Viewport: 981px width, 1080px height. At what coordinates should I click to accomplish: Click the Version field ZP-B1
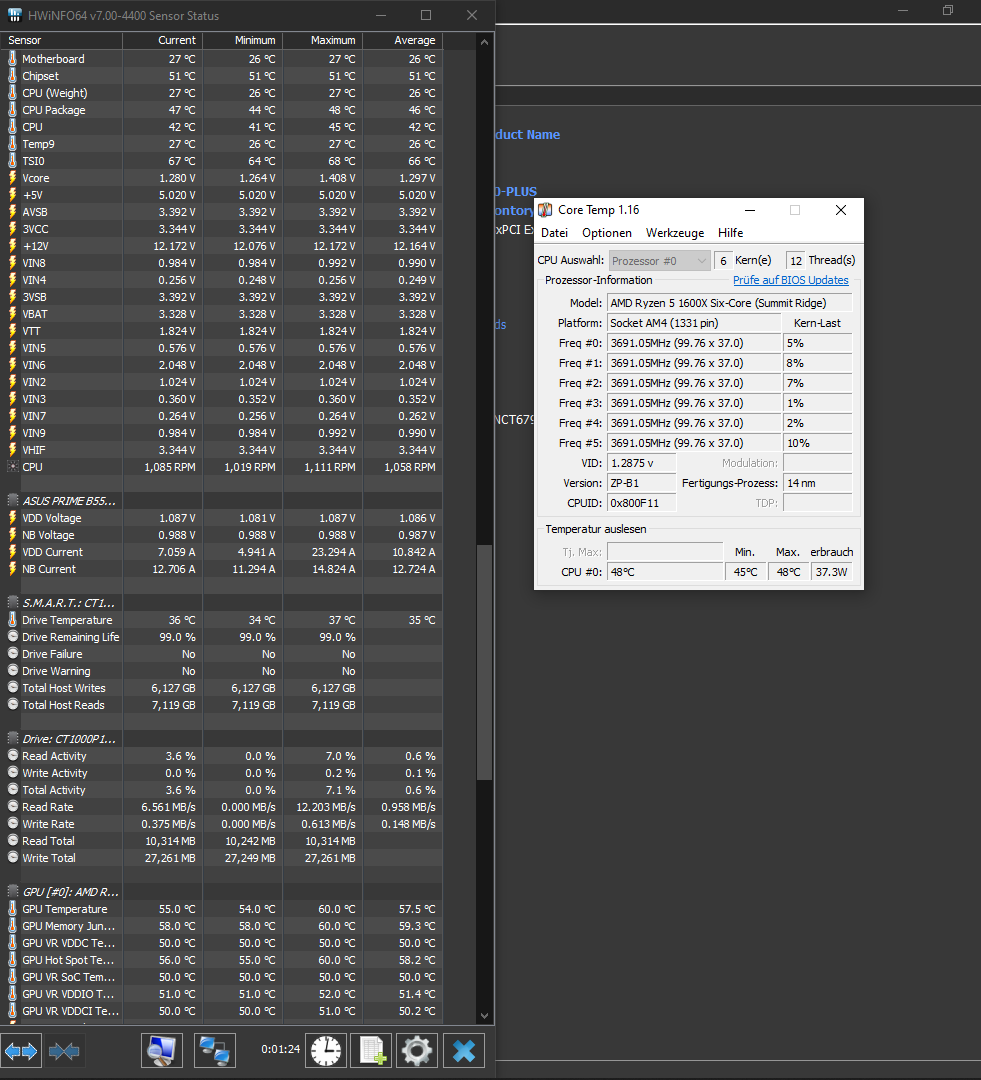tap(641, 483)
